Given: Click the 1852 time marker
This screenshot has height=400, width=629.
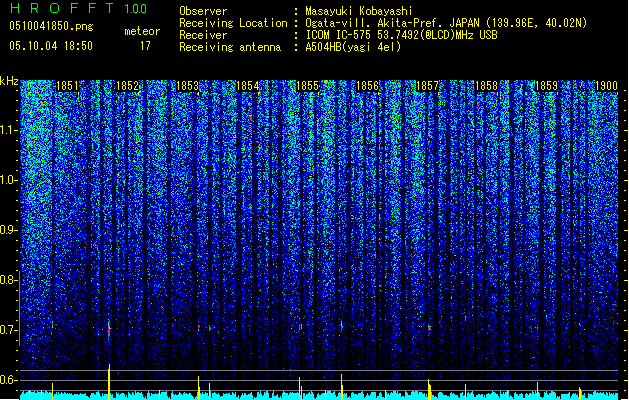Looking at the screenshot, I should tap(128, 86).
